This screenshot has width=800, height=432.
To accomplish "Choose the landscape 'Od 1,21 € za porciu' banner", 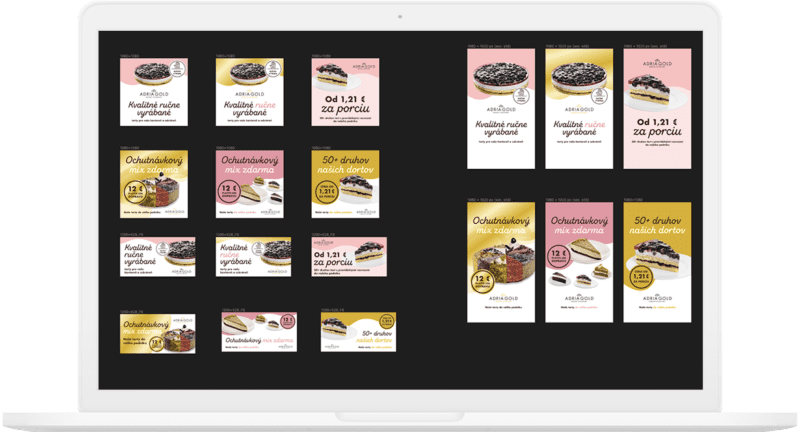I will 347,257.
